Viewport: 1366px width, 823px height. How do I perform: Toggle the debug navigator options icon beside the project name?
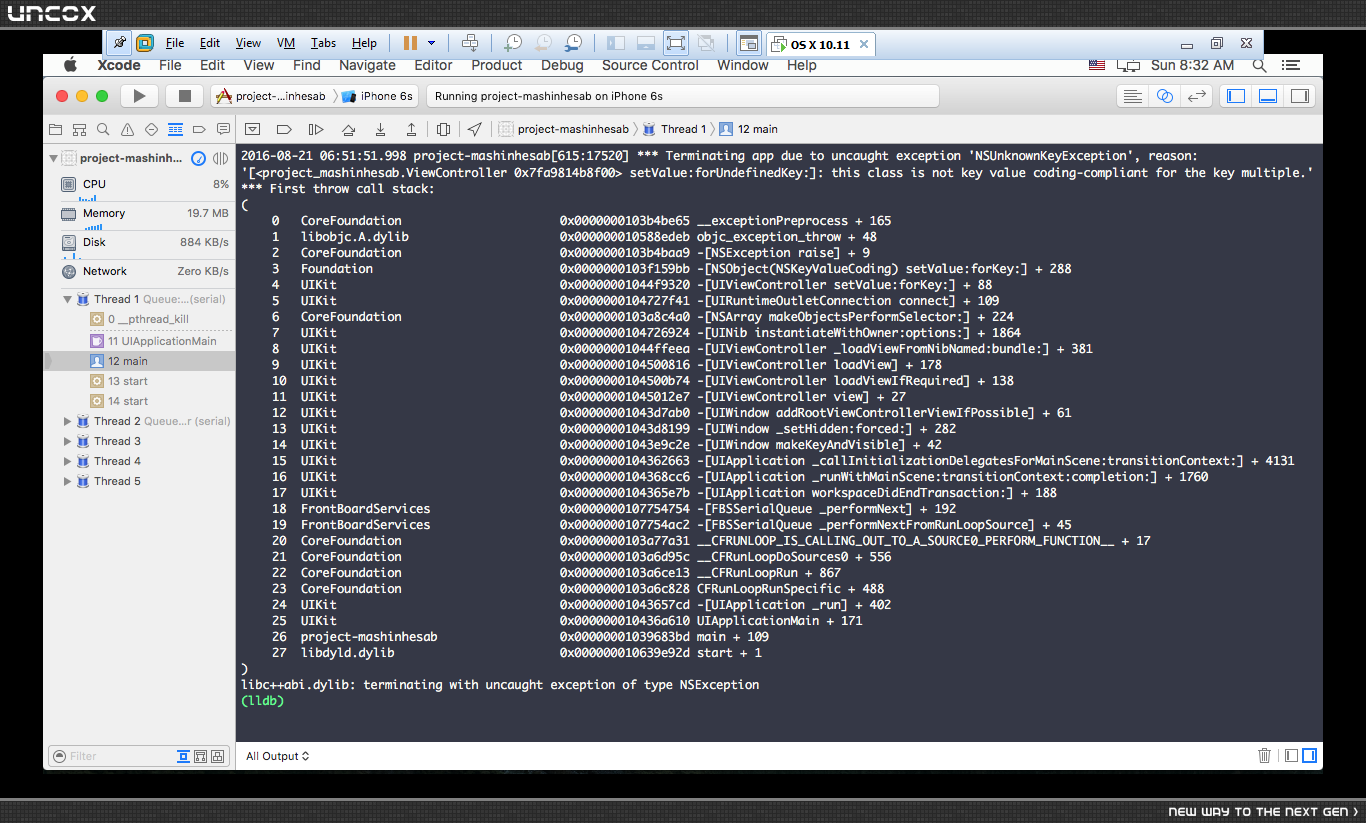pos(199,158)
